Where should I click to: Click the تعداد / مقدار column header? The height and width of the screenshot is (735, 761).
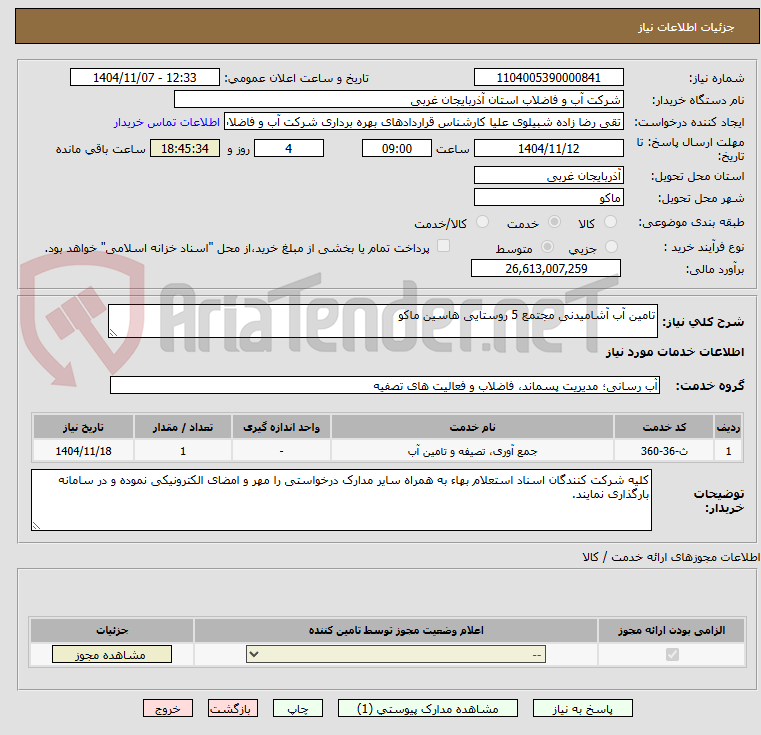coord(183,427)
